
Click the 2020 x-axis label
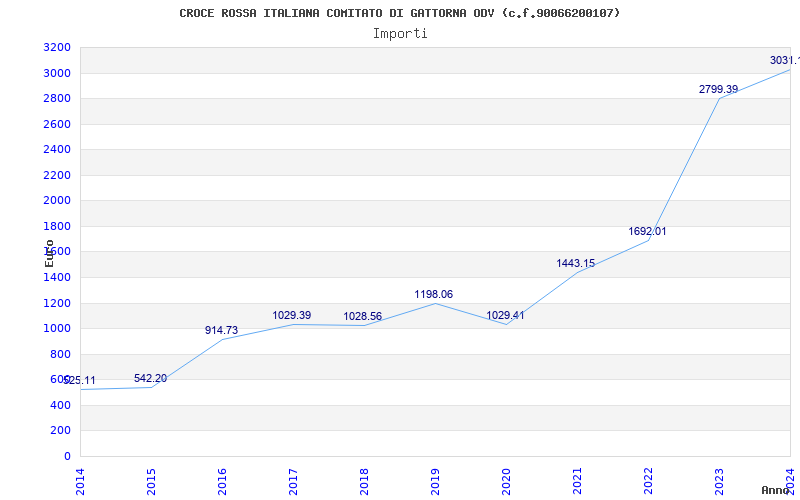click(x=506, y=482)
